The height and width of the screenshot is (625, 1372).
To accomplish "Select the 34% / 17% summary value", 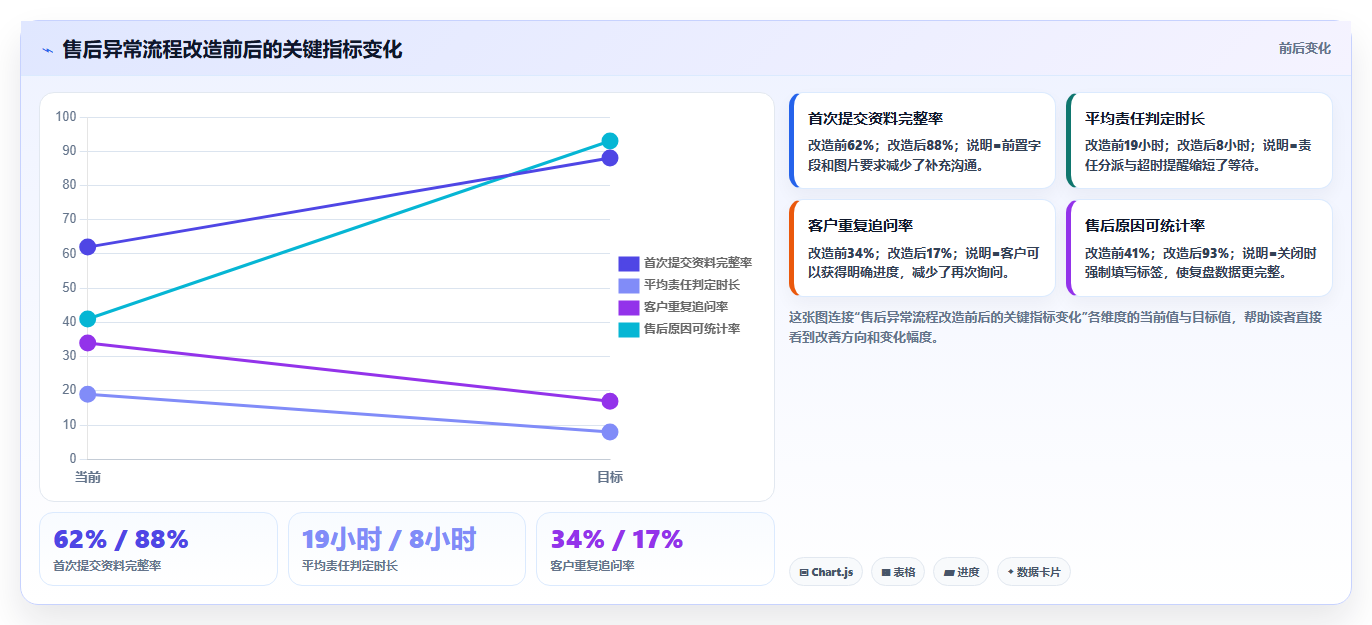I will click(617, 540).
